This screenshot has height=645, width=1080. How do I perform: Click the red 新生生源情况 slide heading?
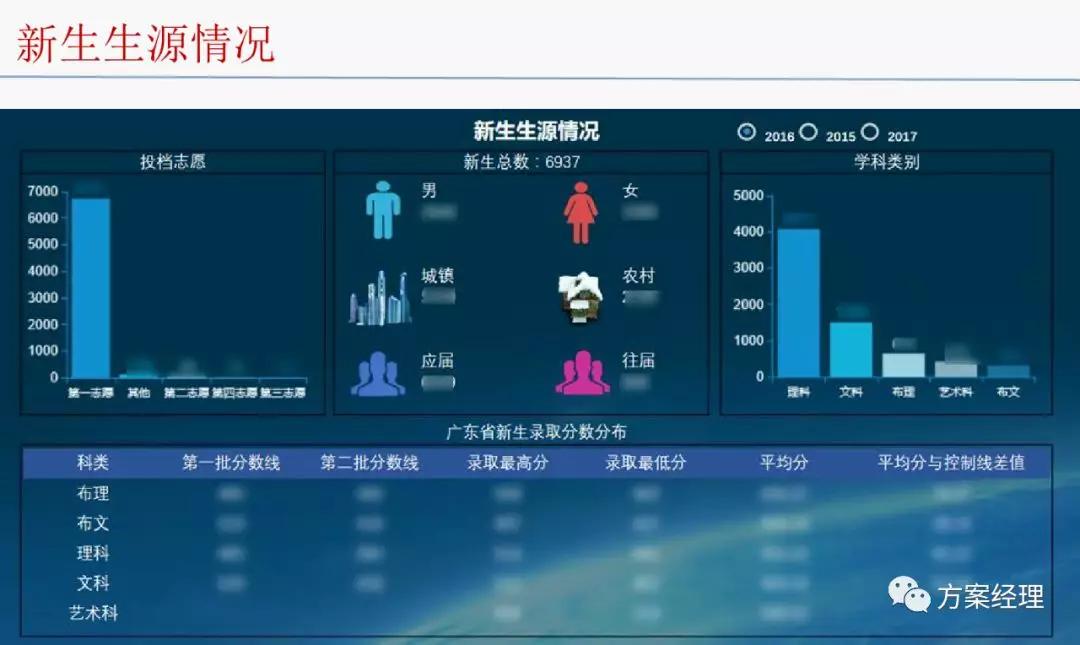pos(145,43)
